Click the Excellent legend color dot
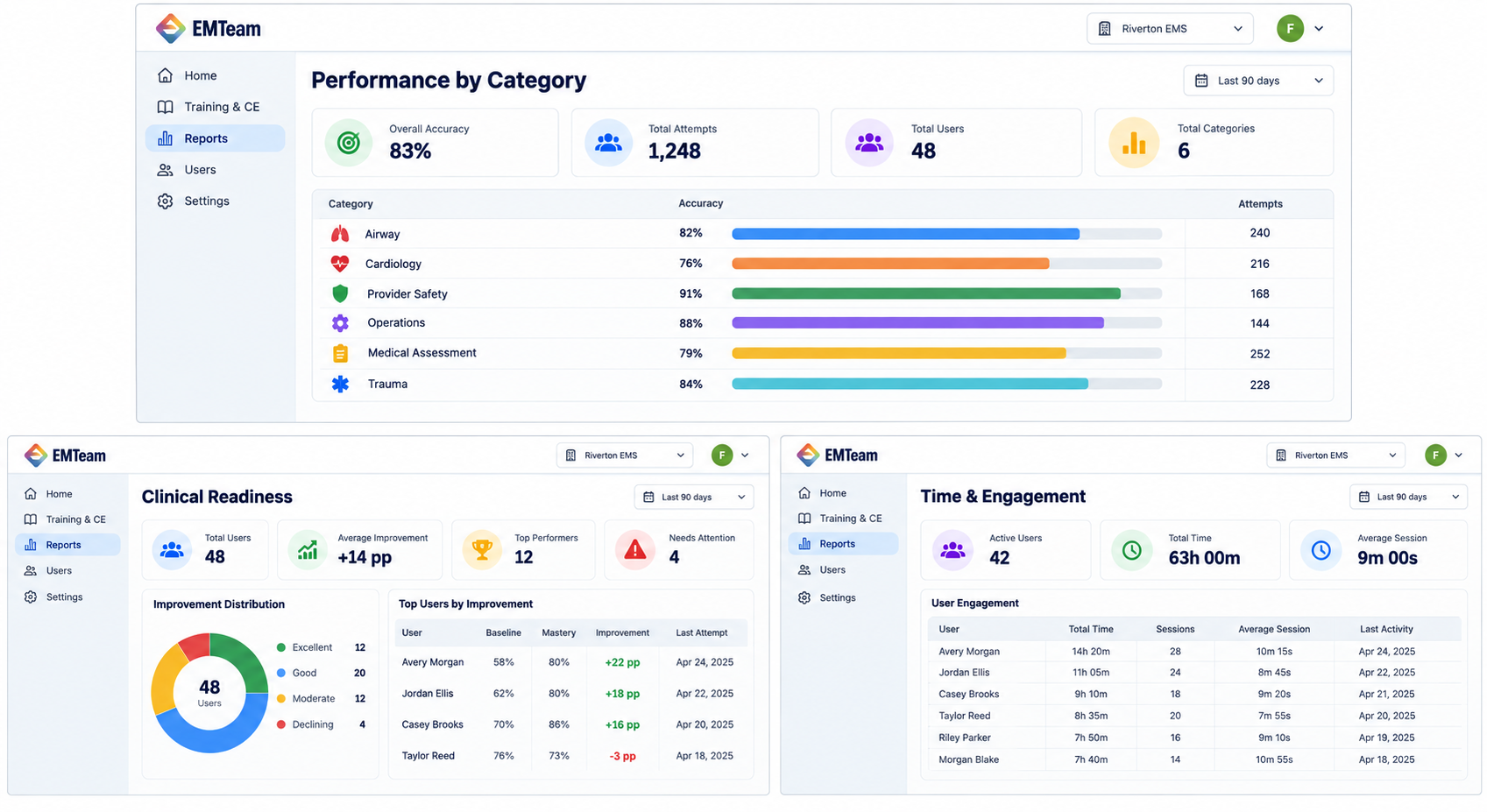 [x=281, y=647]
